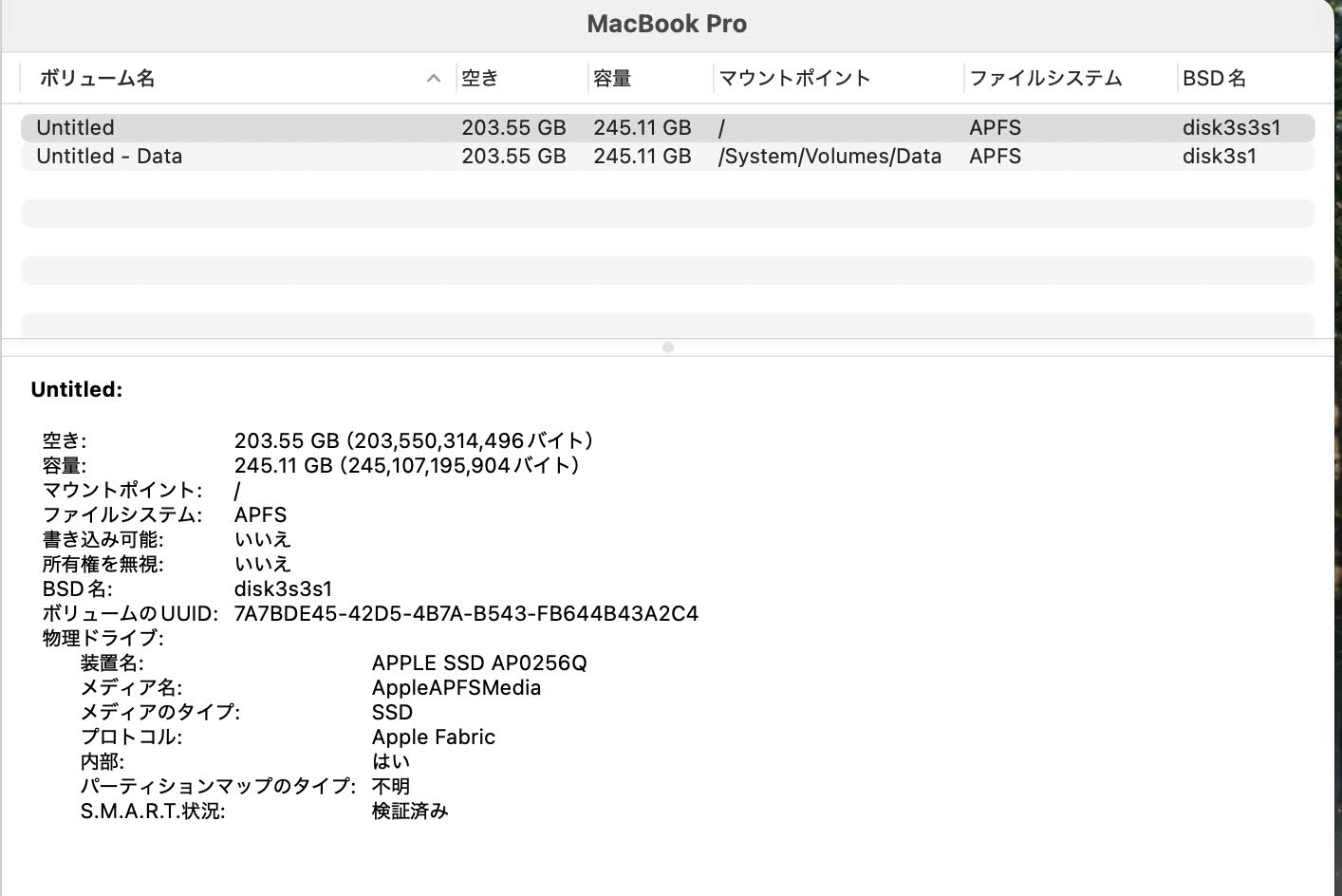Viewport: 1342px width, 896px height.
Task: Click the Apple Fabric protocol value
Action: pyautogui.click(x=434, y=737)
